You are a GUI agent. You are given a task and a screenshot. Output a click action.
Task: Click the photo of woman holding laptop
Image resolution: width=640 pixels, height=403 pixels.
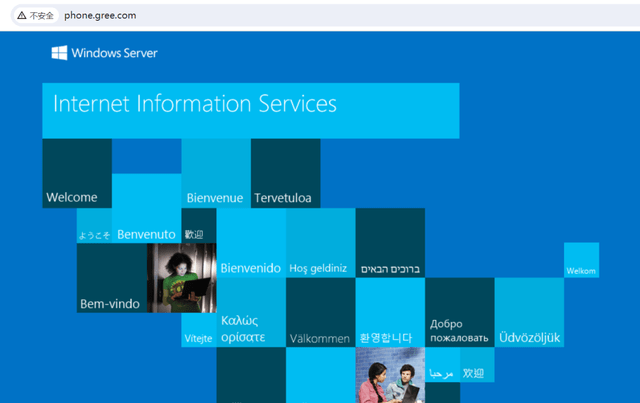tap(182, 278)
